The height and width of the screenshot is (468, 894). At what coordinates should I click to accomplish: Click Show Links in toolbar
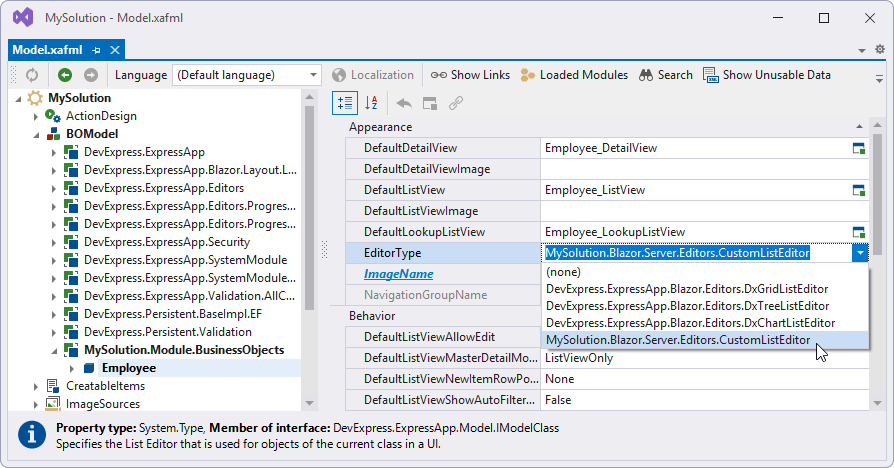(470, 75)
